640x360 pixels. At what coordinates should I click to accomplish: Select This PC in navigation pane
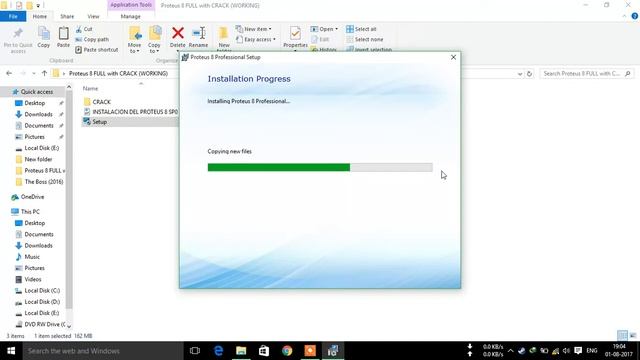click(x=30, y=211)
